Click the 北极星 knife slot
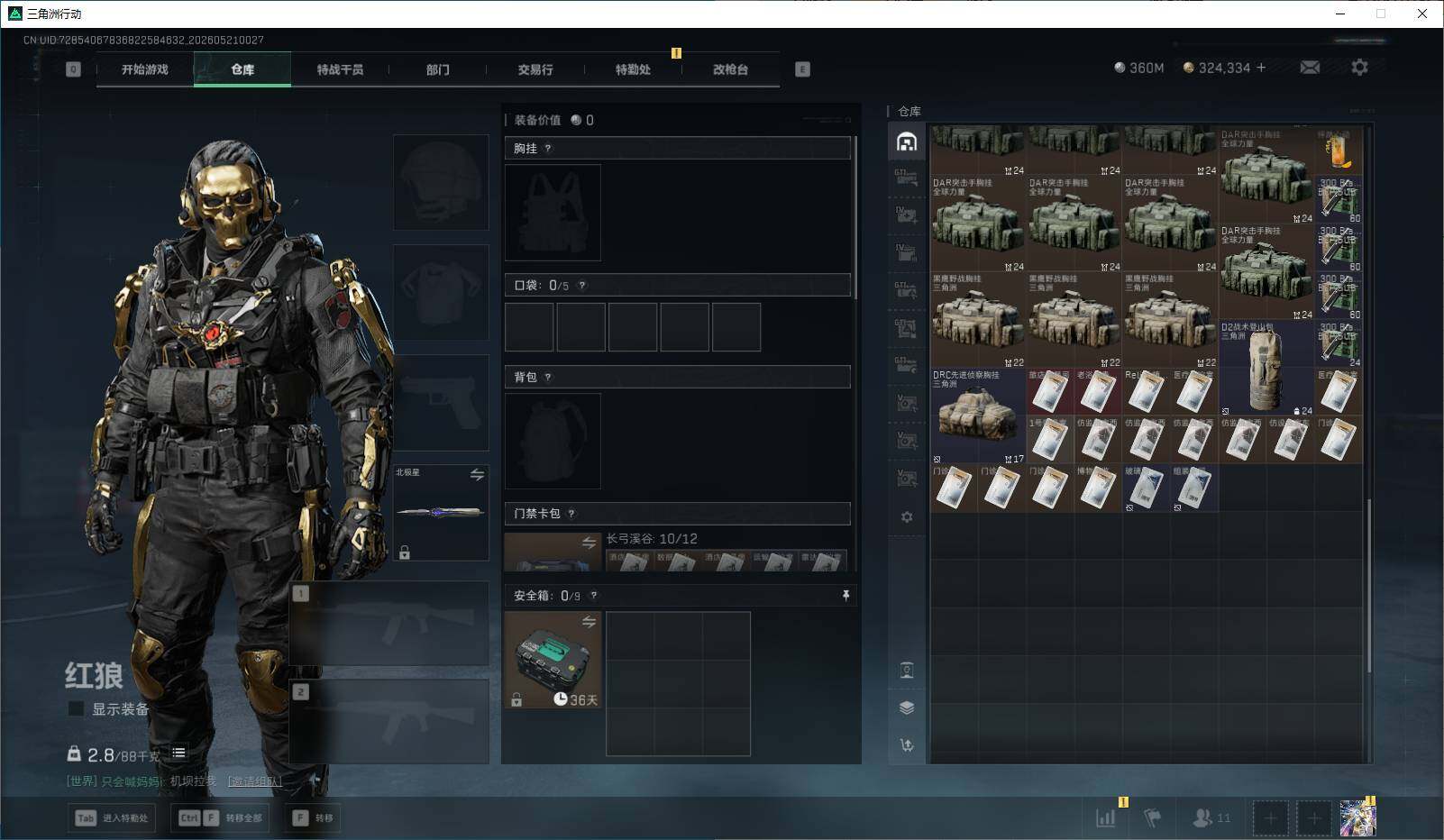 tap(441, 513)
